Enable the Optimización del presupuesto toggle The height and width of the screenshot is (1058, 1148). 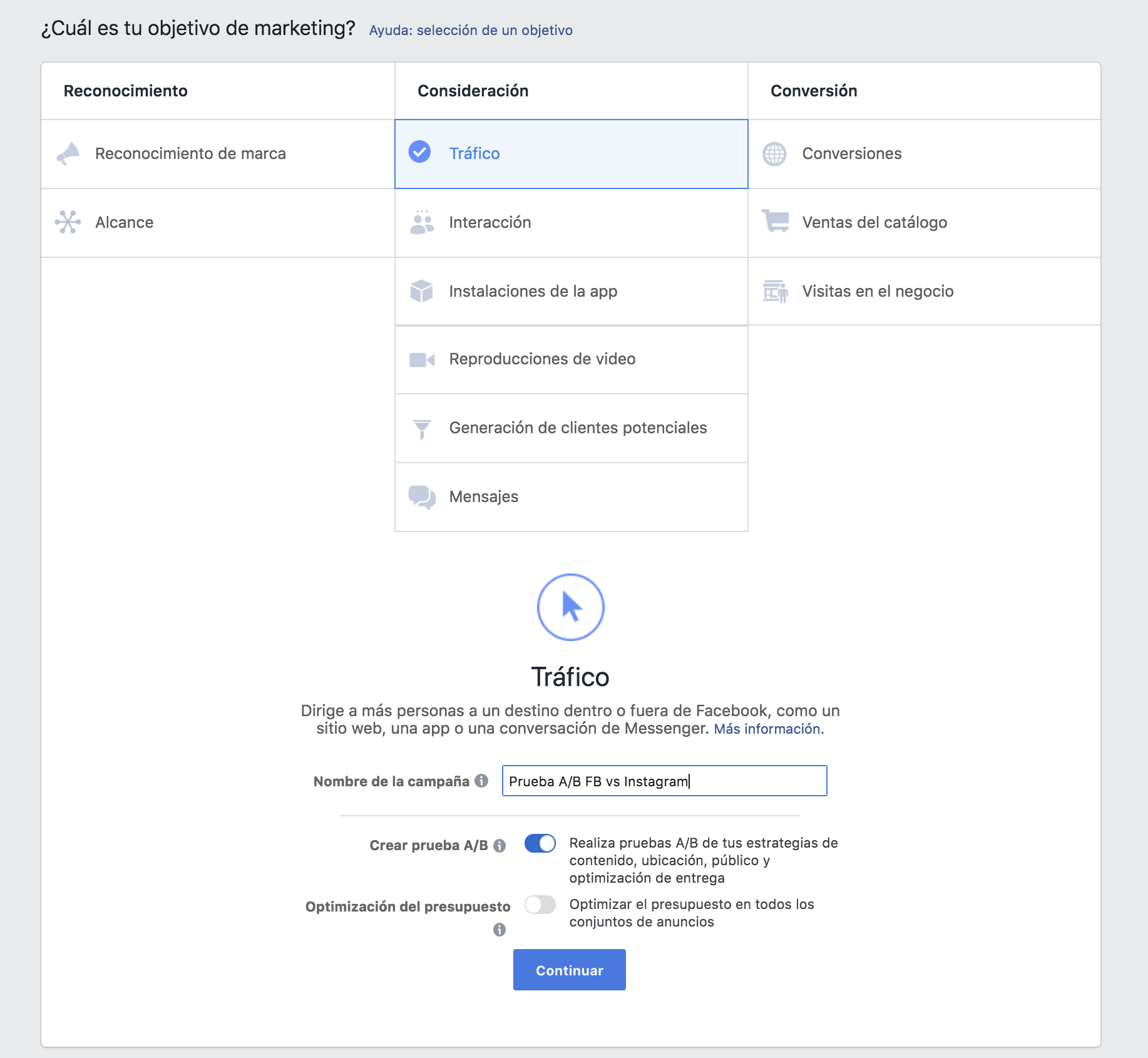tap(540, 905)
